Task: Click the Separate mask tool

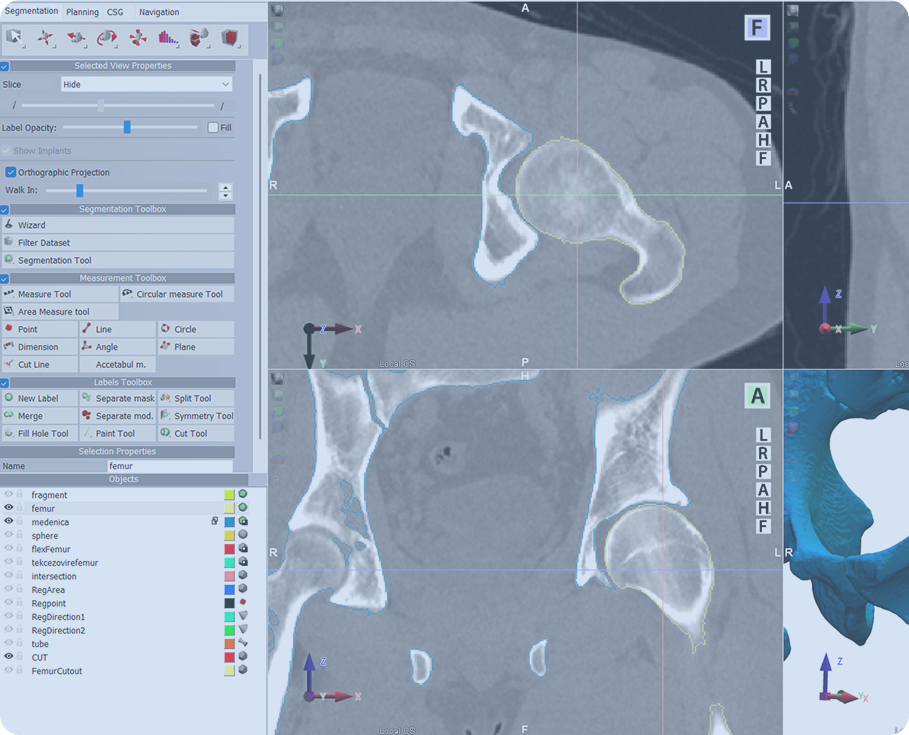Action: [x=118, y=398]
